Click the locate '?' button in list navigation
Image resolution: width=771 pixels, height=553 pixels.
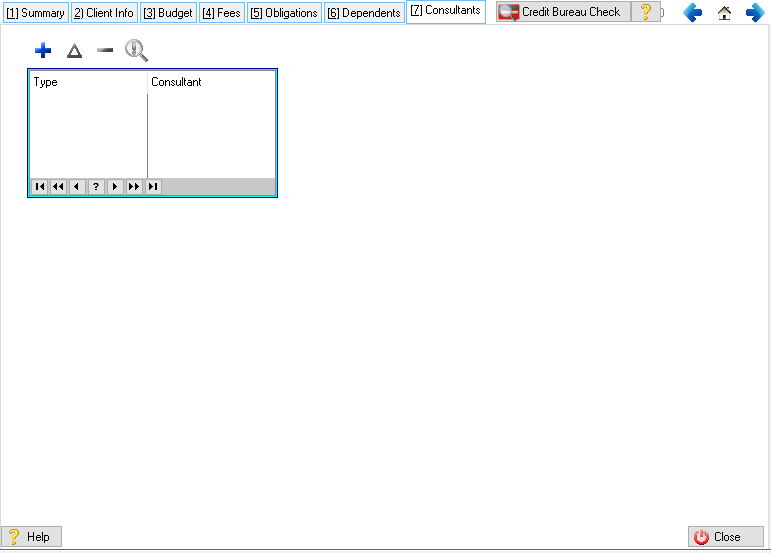[x=96, y=187]
